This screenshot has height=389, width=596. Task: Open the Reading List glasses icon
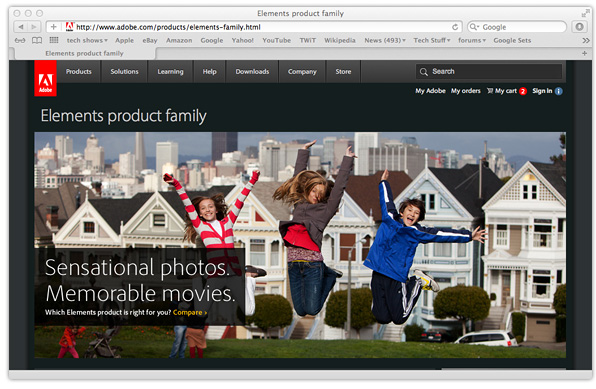pyautogui.click(x=20, y=40)
